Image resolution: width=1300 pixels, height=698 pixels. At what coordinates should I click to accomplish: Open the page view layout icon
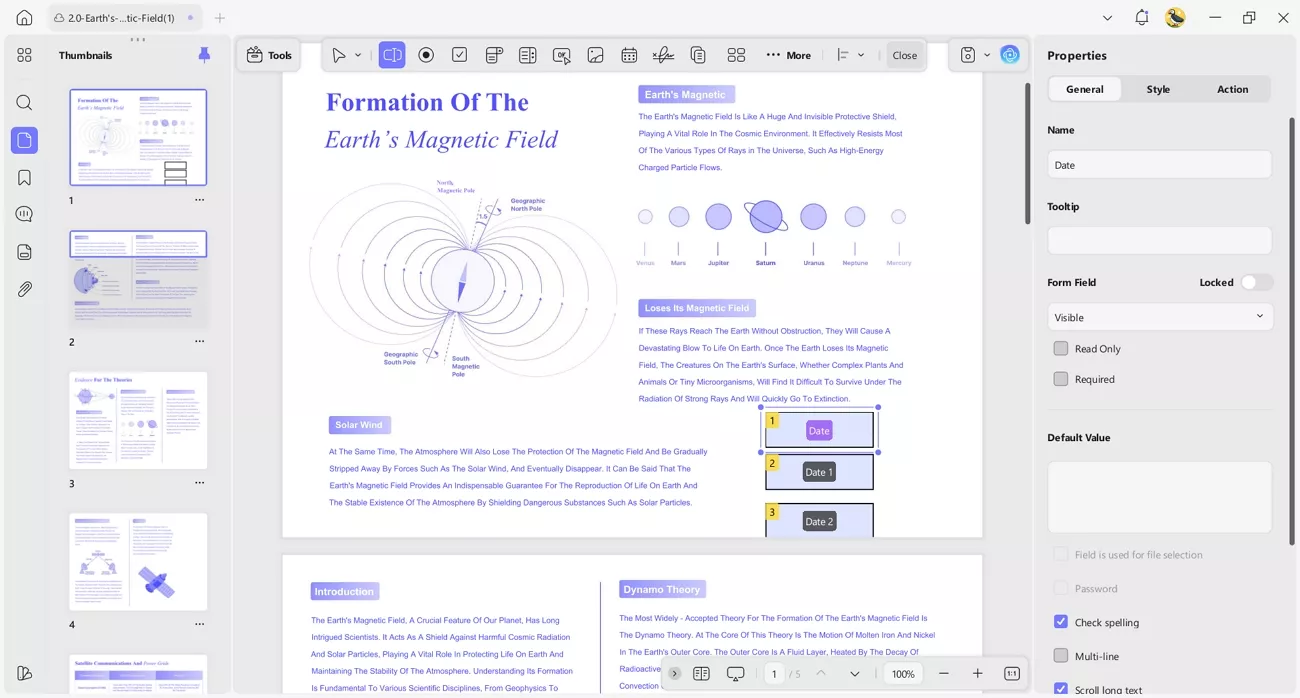701,674
